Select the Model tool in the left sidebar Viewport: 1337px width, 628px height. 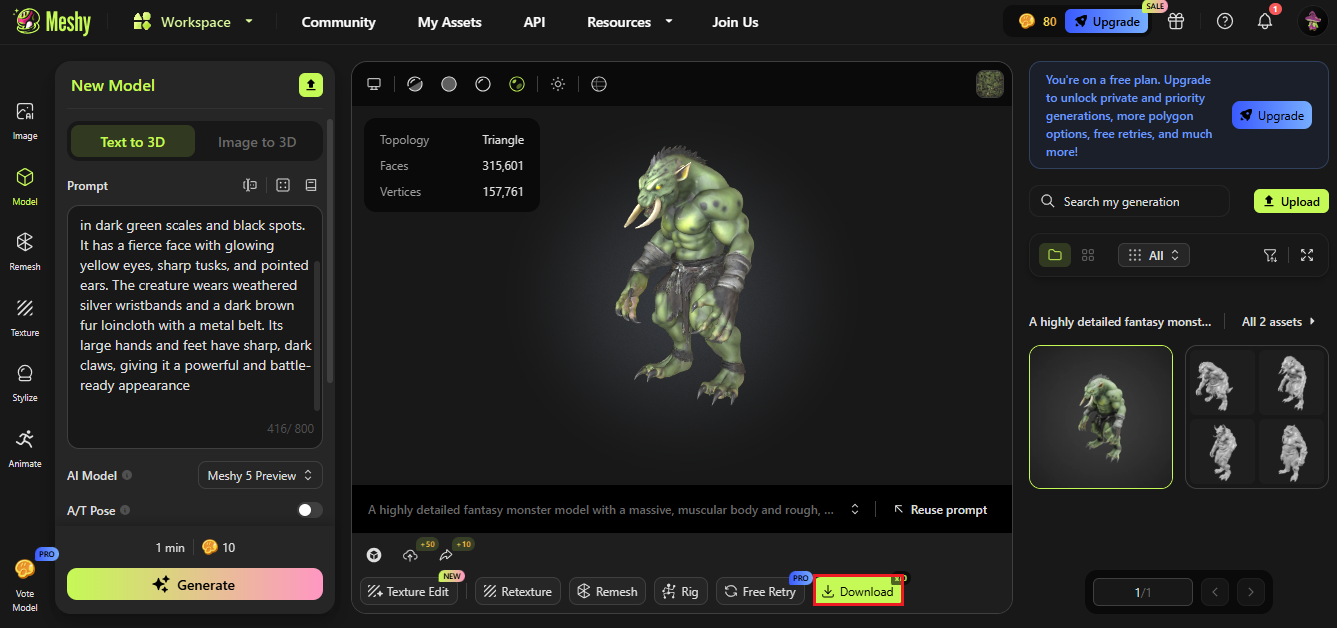tap(24, 186)
